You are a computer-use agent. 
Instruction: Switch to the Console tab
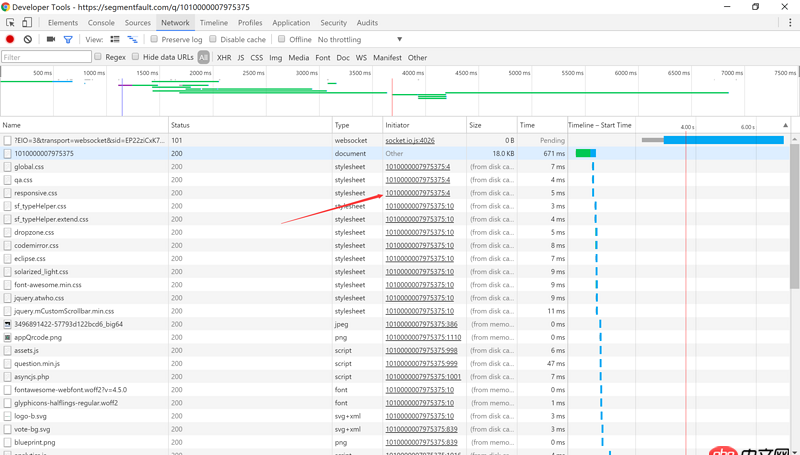(x=101, y=22)
